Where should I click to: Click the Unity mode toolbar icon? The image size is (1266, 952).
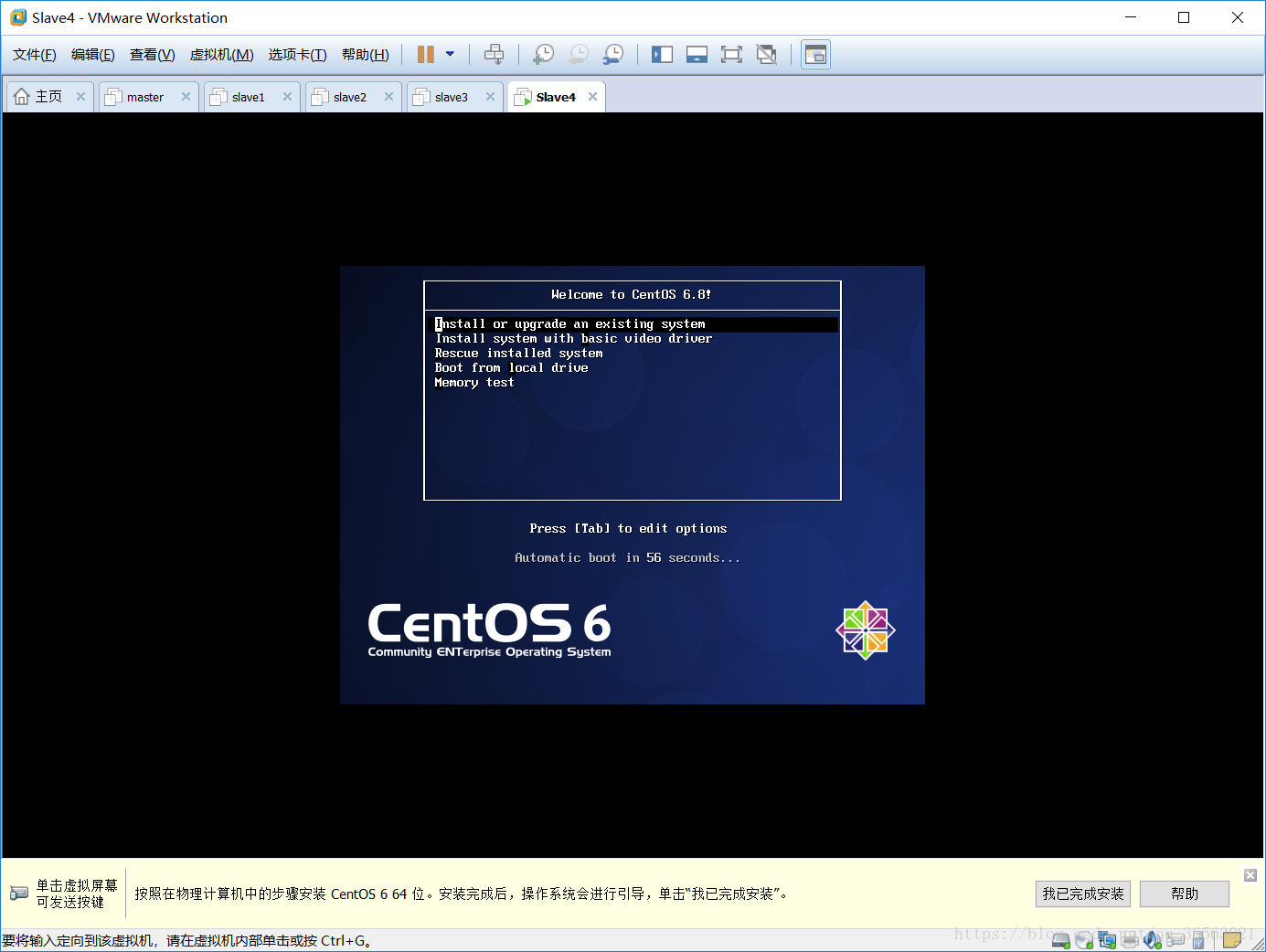click(766, 55)
